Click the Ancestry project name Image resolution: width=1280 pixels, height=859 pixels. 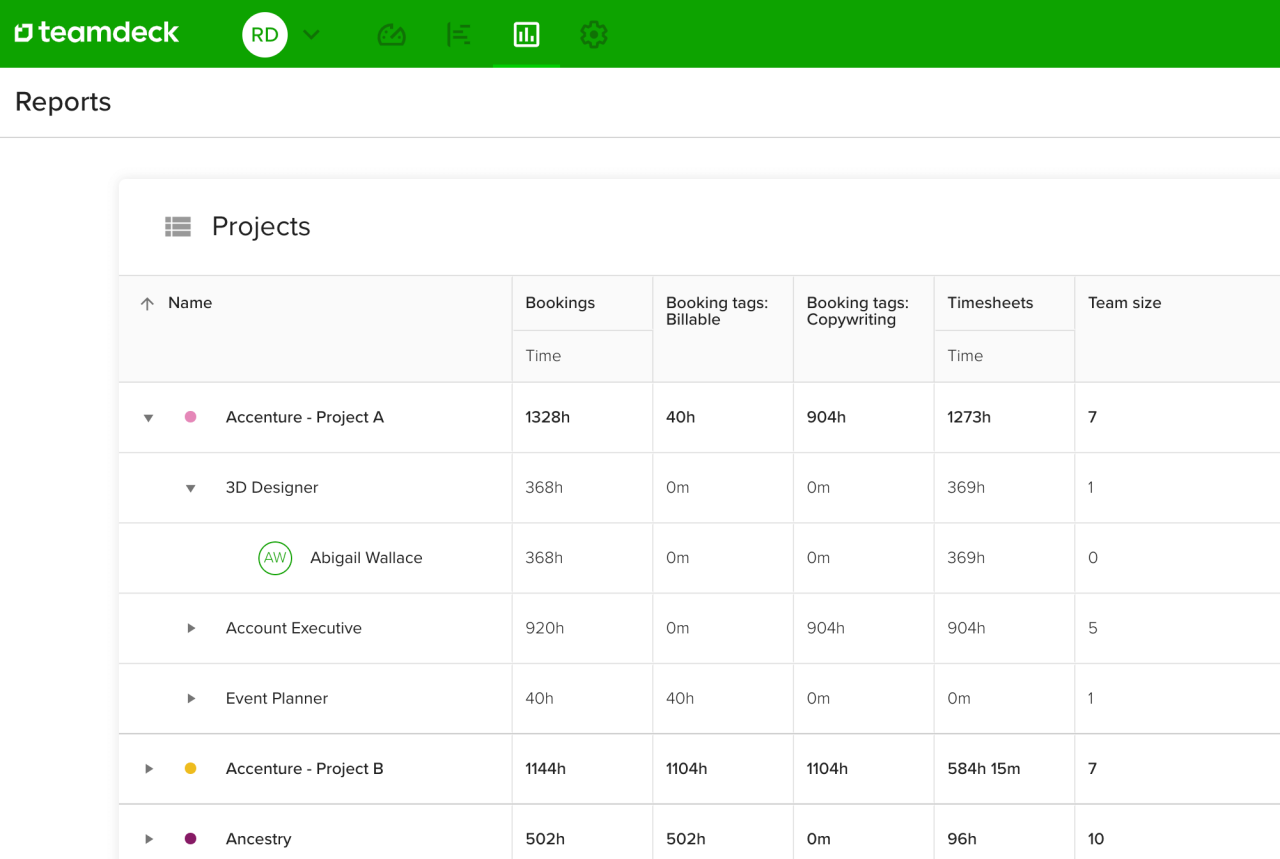coord(258,839)
